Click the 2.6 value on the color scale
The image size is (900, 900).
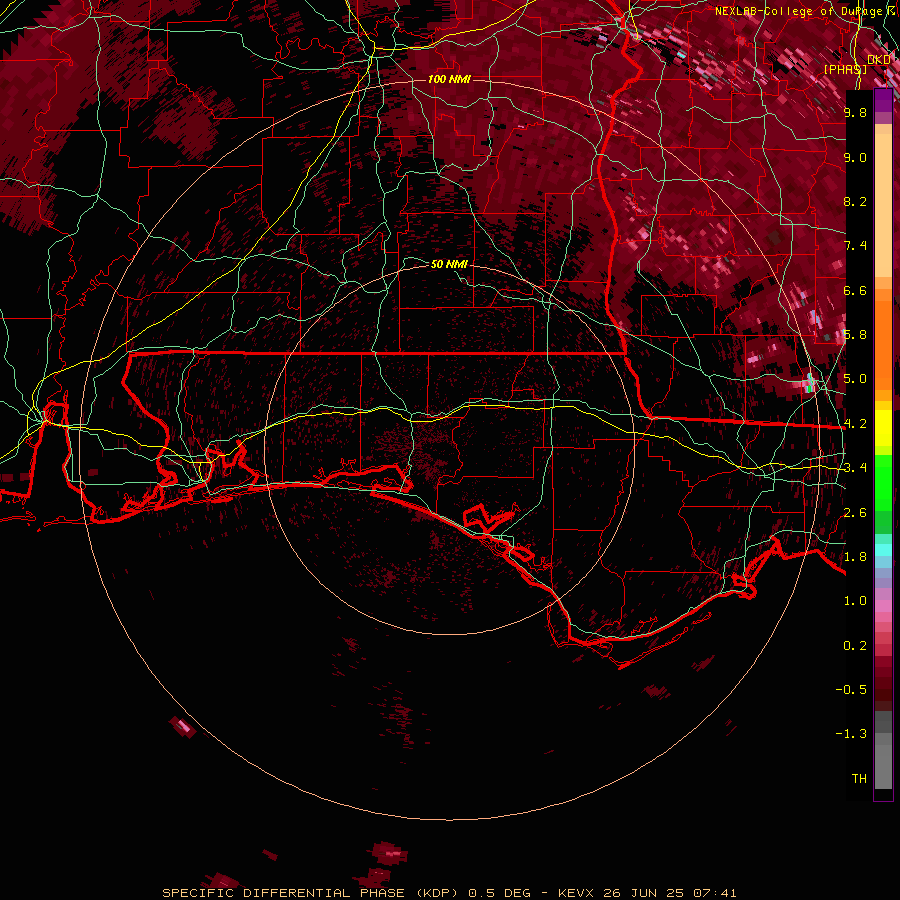(x=855, y=513)
